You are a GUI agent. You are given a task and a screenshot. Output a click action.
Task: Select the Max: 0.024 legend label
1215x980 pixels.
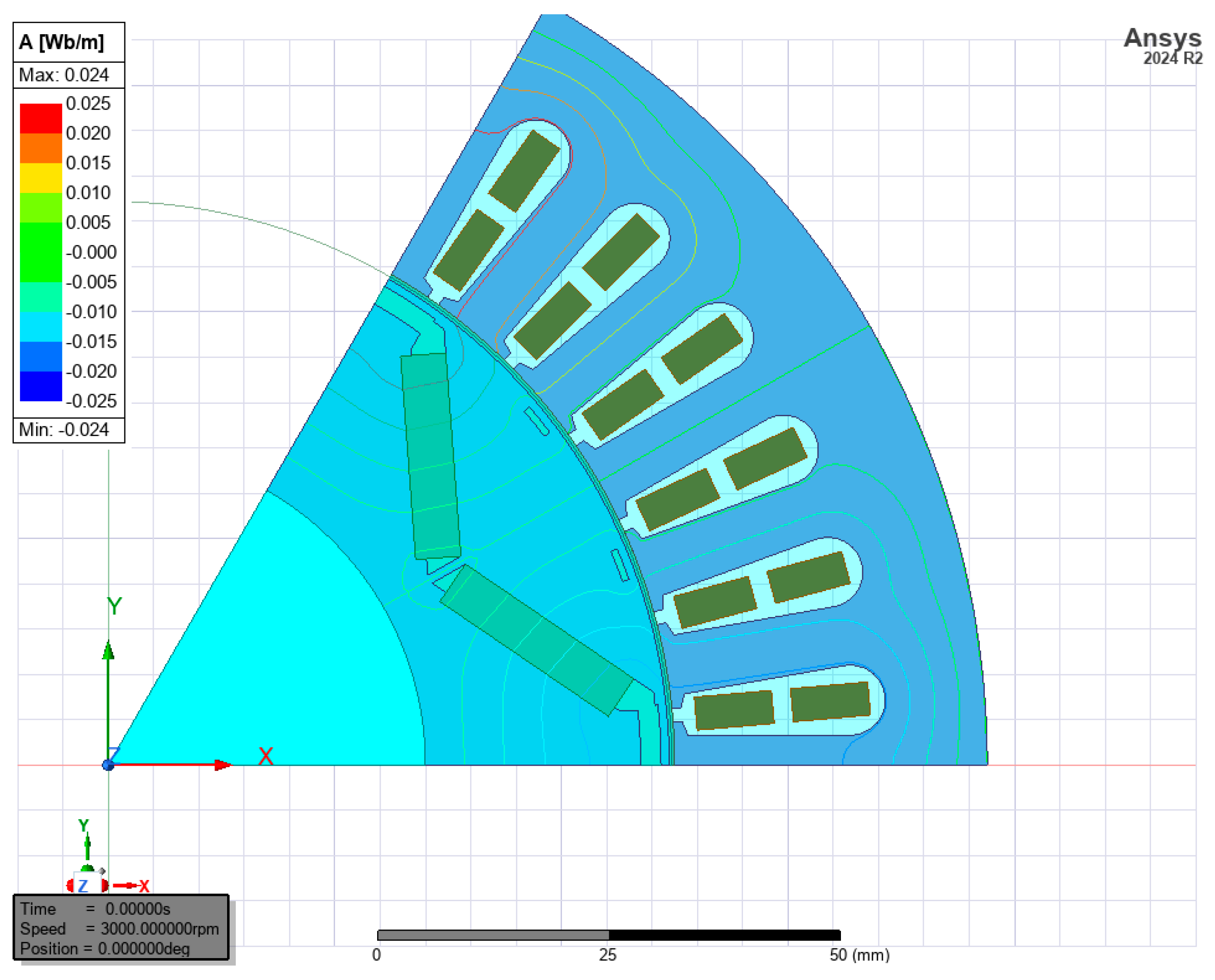tap(64, 75)
